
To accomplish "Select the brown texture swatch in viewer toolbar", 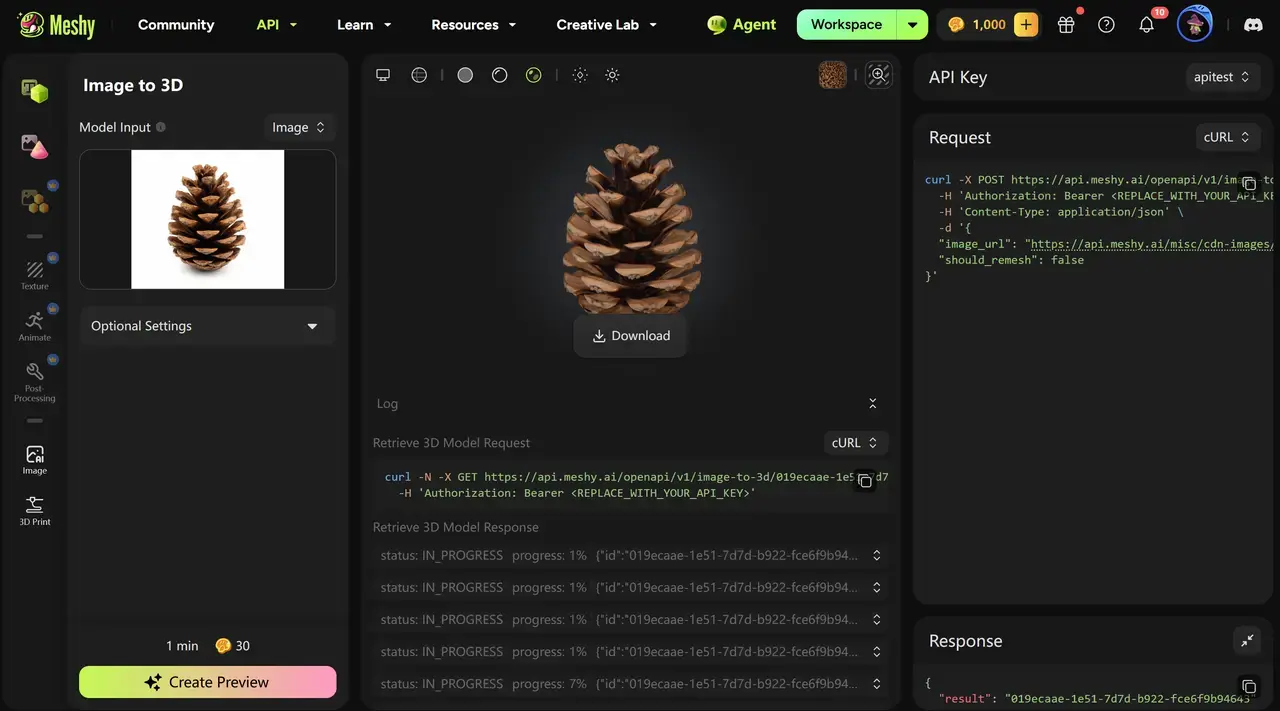I will click(x=832, y=75).
